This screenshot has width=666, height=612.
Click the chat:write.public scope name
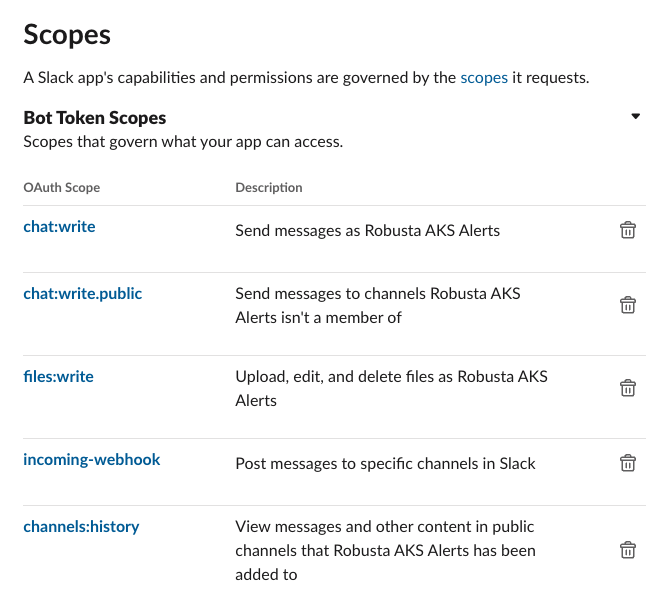[x=83, y=294]
